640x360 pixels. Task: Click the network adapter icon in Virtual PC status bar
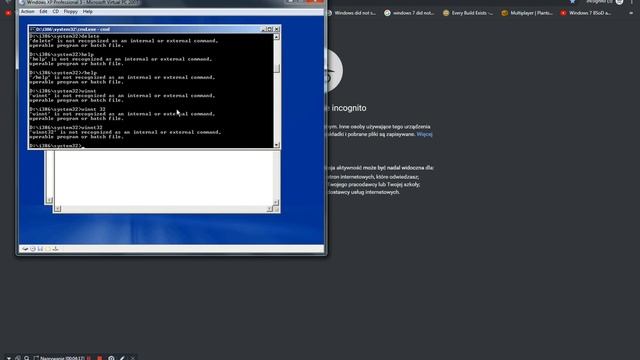[56, 249]
